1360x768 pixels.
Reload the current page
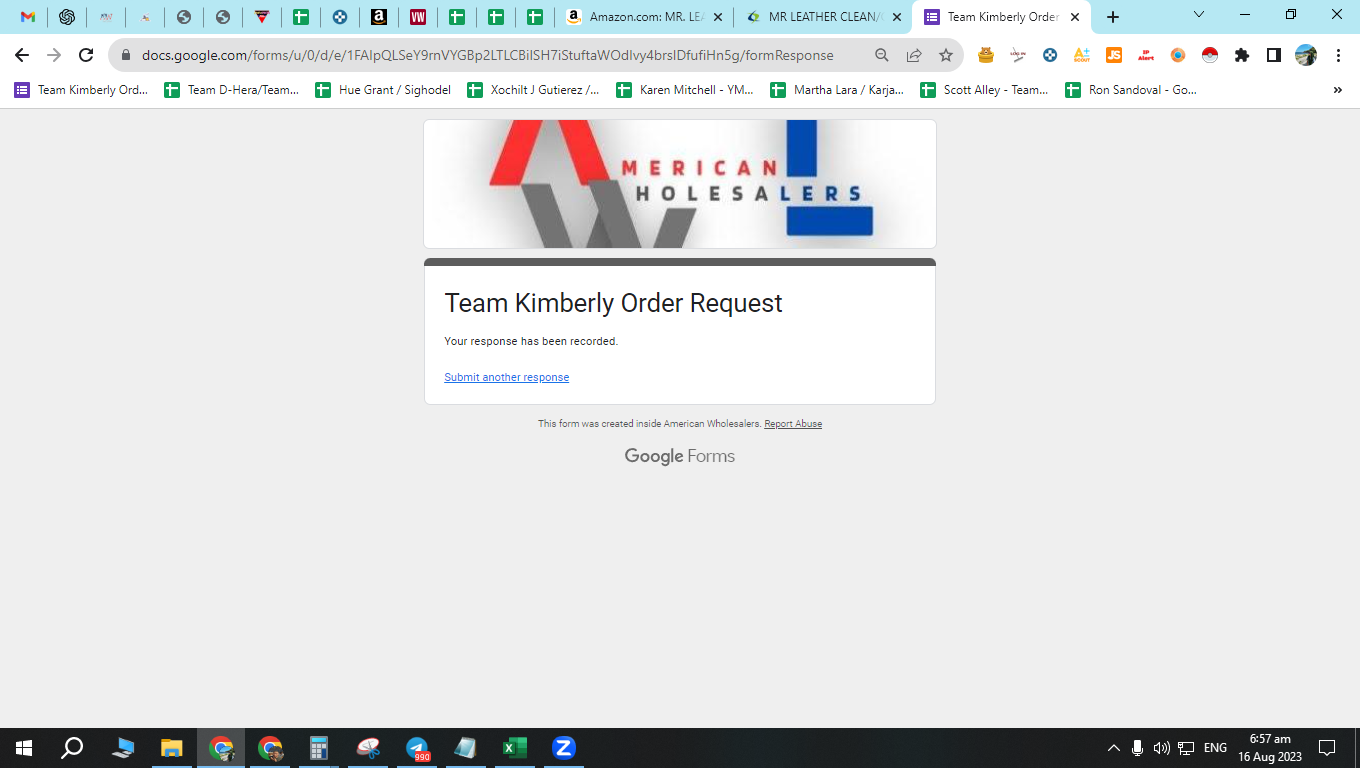(x=86, y=56)
